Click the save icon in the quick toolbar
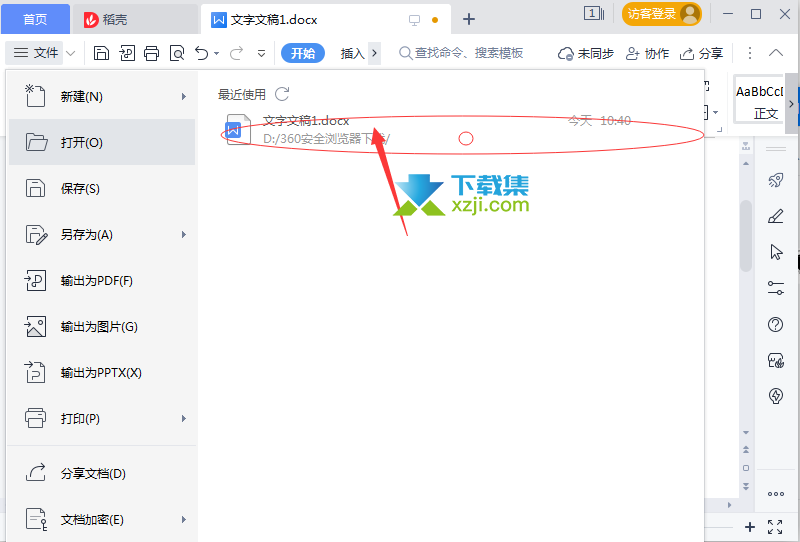800x542 pixels. tap(101, 53)
